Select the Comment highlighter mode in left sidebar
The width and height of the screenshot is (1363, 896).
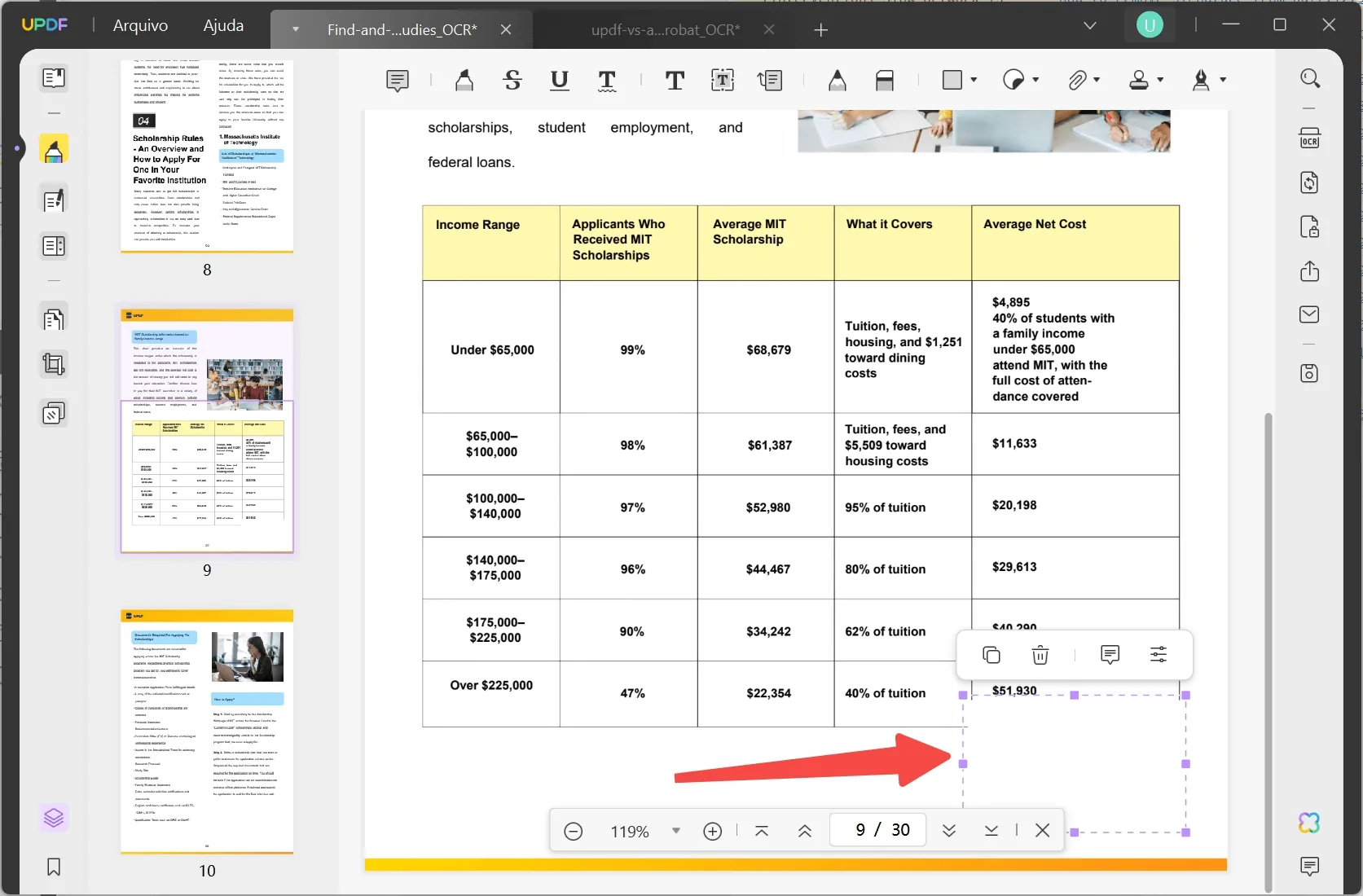(54, 150)
